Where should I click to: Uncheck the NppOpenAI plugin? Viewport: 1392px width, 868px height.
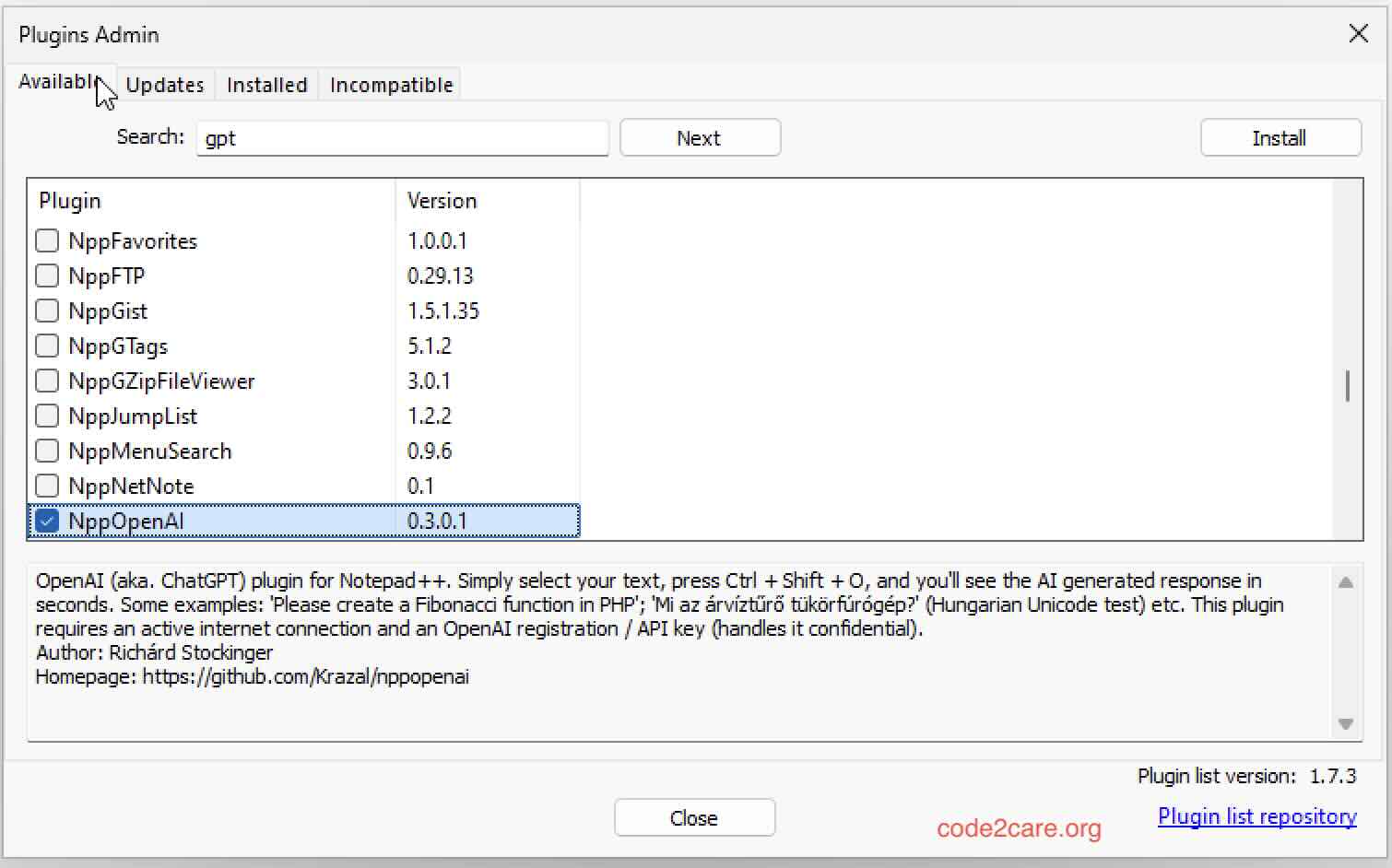click(47, 521)
